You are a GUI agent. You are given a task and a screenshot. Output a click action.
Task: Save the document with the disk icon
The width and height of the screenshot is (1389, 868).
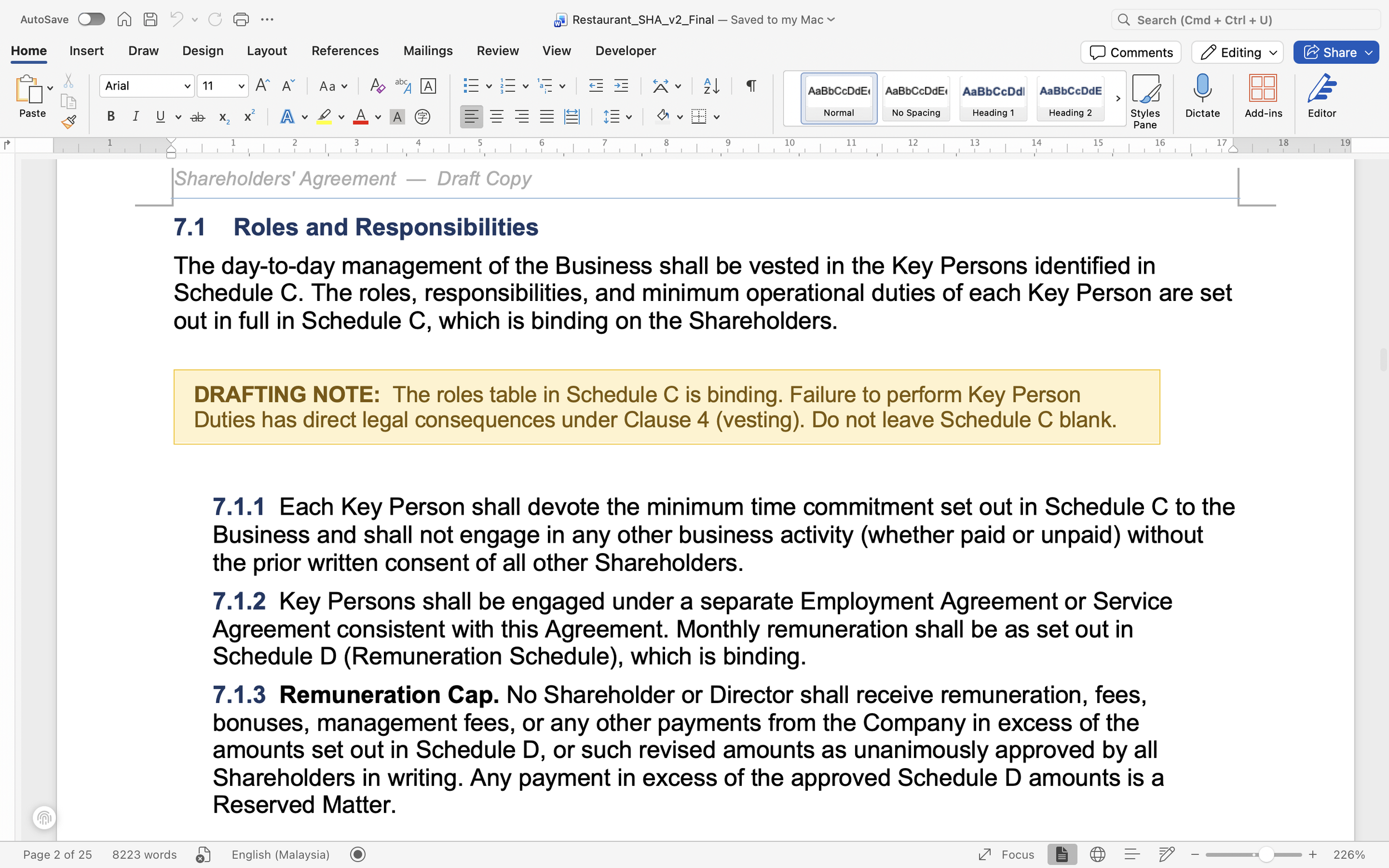click(x=151, y=19)
